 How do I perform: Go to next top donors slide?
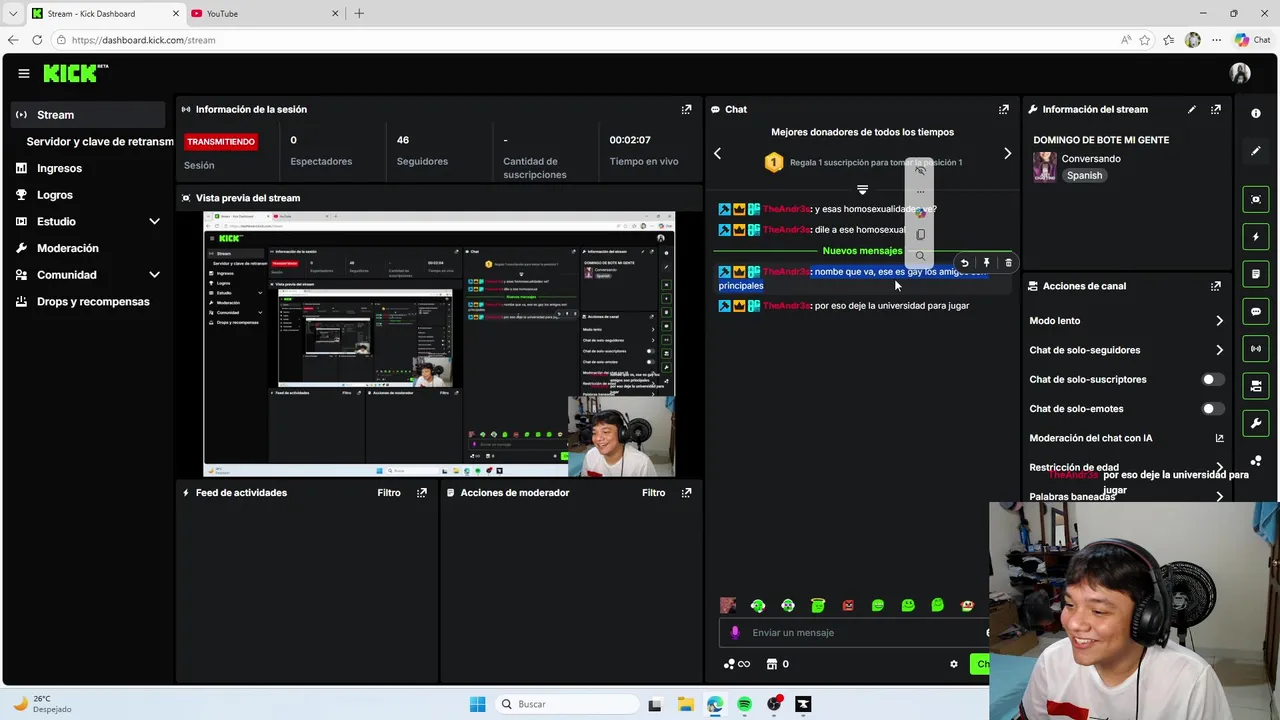[x=1007, y=153]
